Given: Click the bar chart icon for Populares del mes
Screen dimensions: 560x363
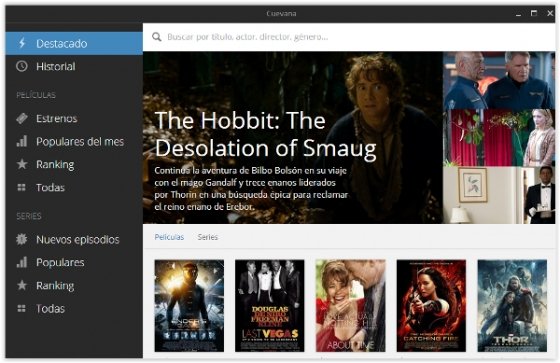Looking at the screenshot, I should click(x=22, y=141).
